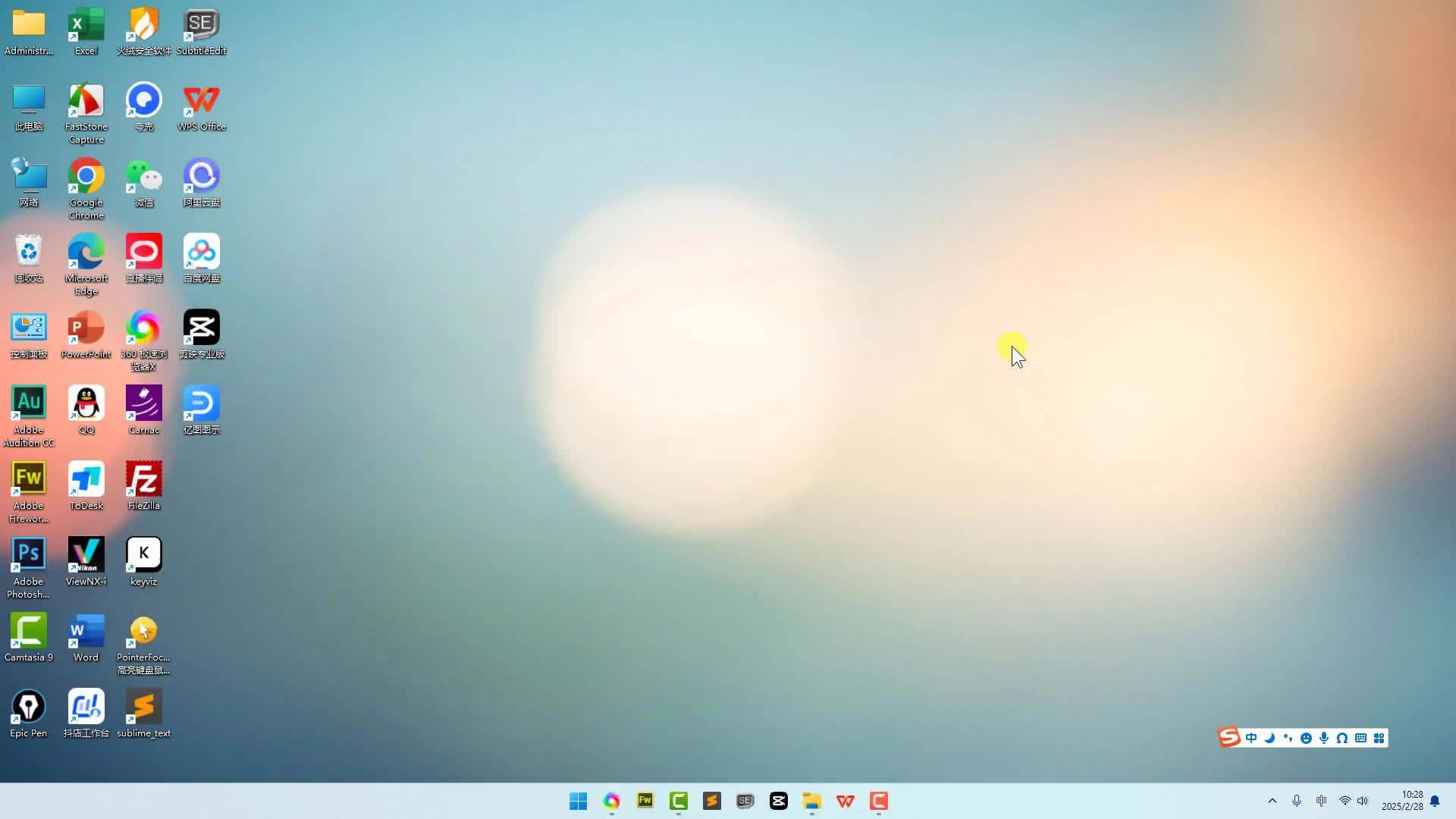Toggle full/half width with the moon icon
Image resolution: width=1456 pixels, height=819 pixels.
click(x=1269, y=738)
